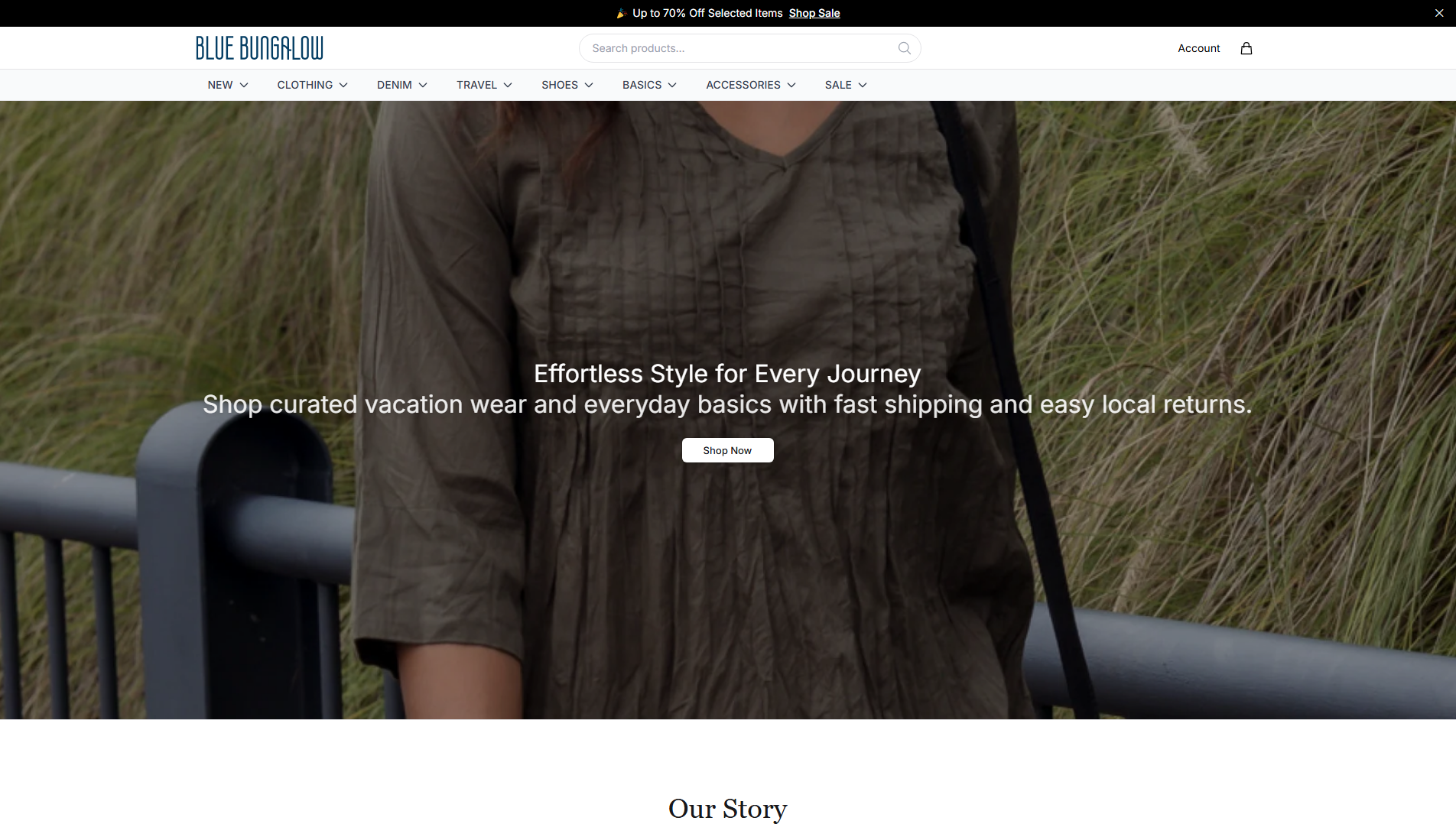Expand the TRAVEL dropdown chevron
The image size is (1456, 824).
tap(508, 85)
